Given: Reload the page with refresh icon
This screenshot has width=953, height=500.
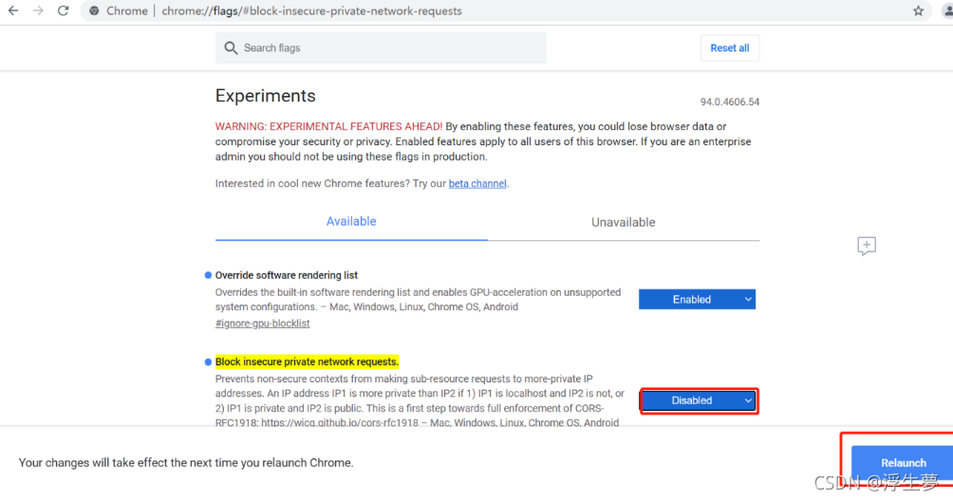Looking at the screenshot, I should click(63, 11).
